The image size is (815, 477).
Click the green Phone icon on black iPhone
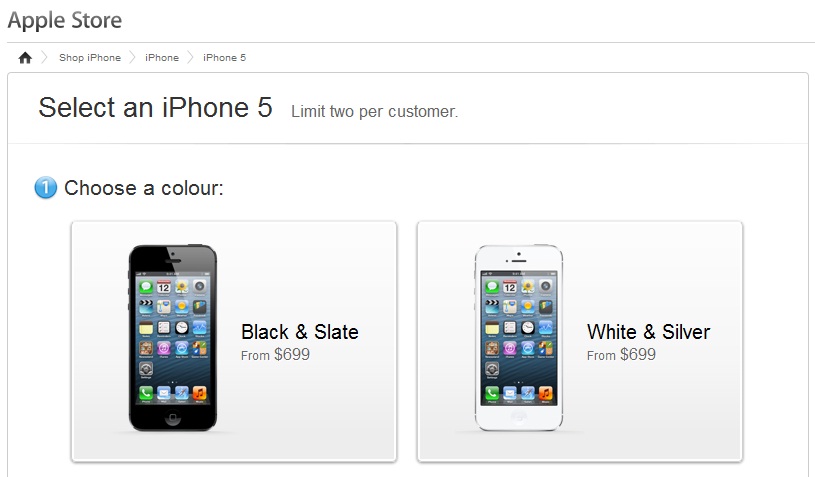point(146,393)
